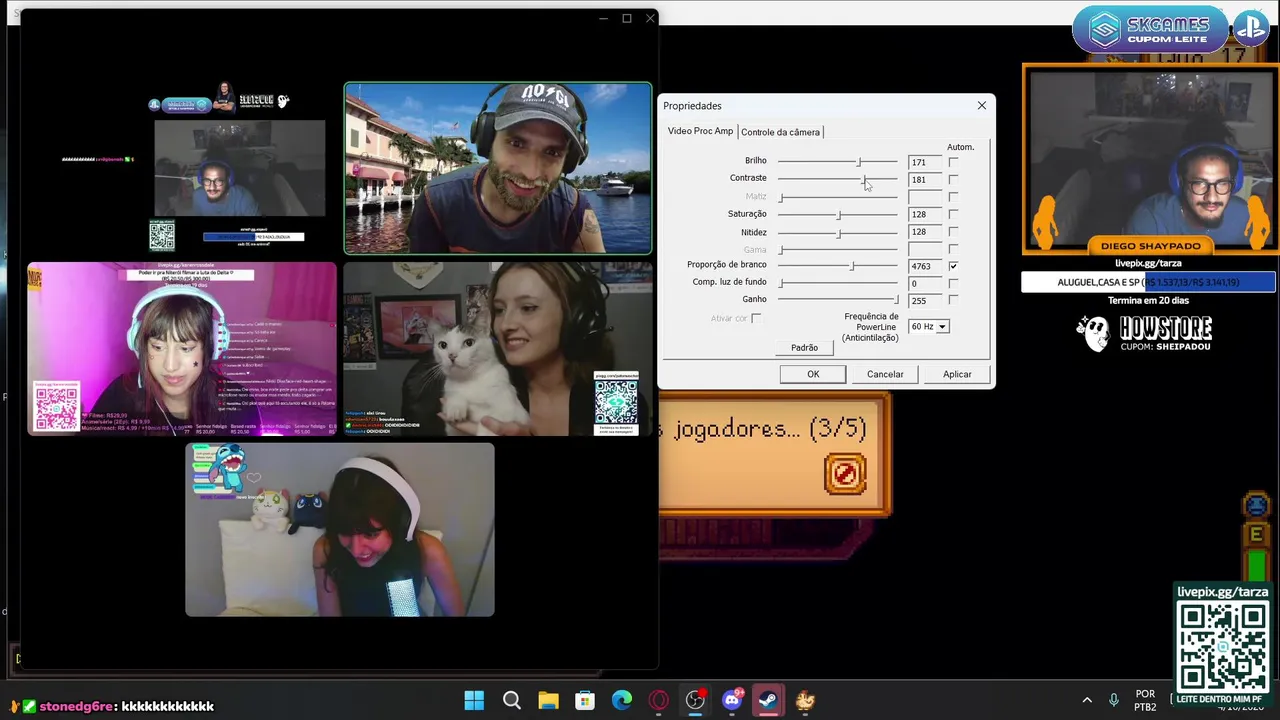Adjust the Contraste slider

click(x=838, y=179)
